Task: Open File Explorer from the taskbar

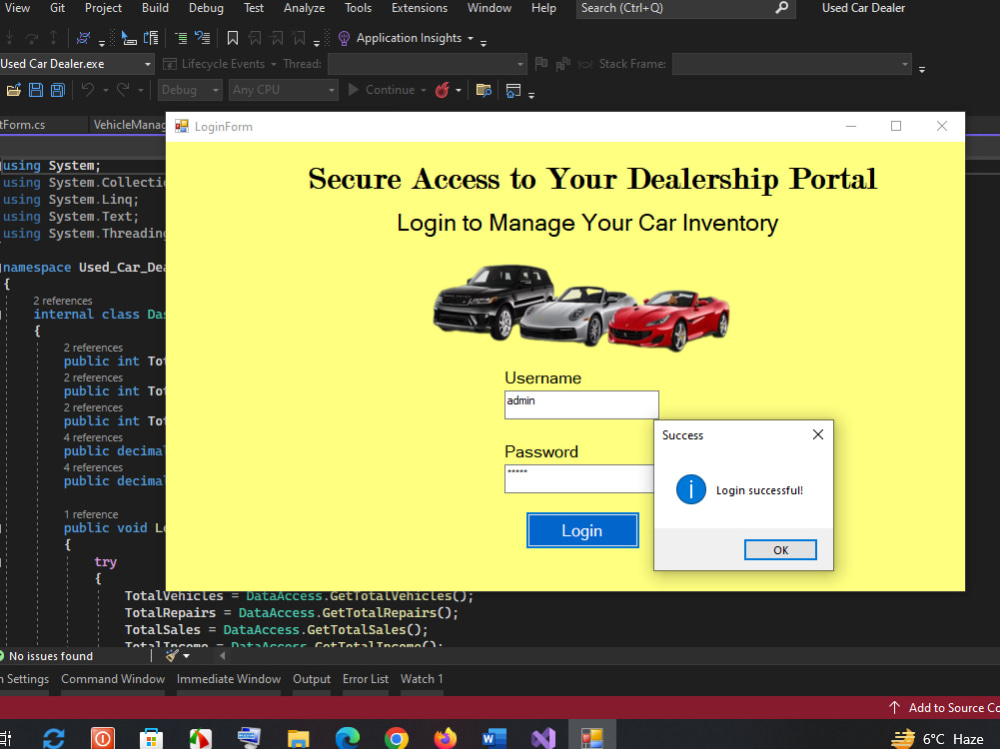Action: [x=298, y=738]
